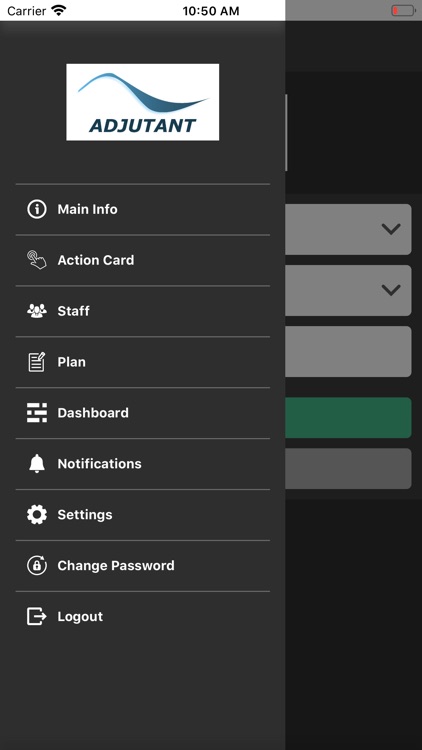422x750 pixels.
Task: Tap the Action Card hand-touch icon
Action: (x=37, y=260)
